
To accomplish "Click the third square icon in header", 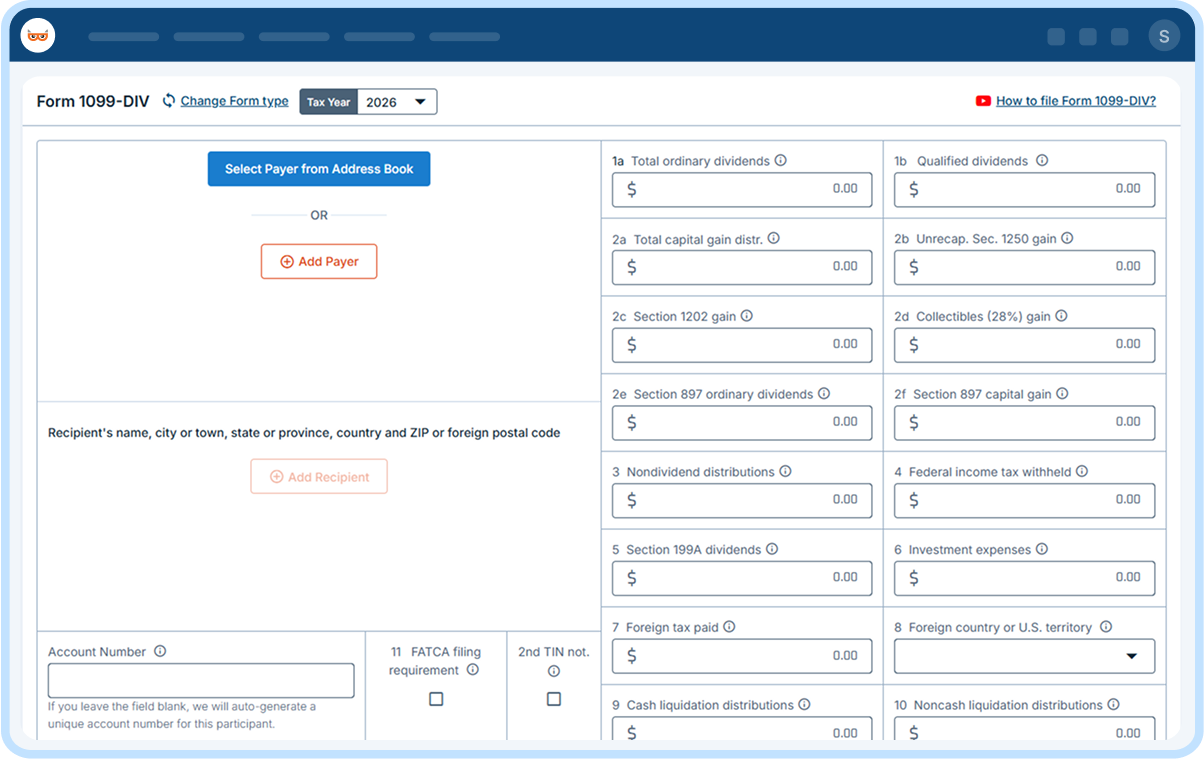I will tap(1120, 37).
